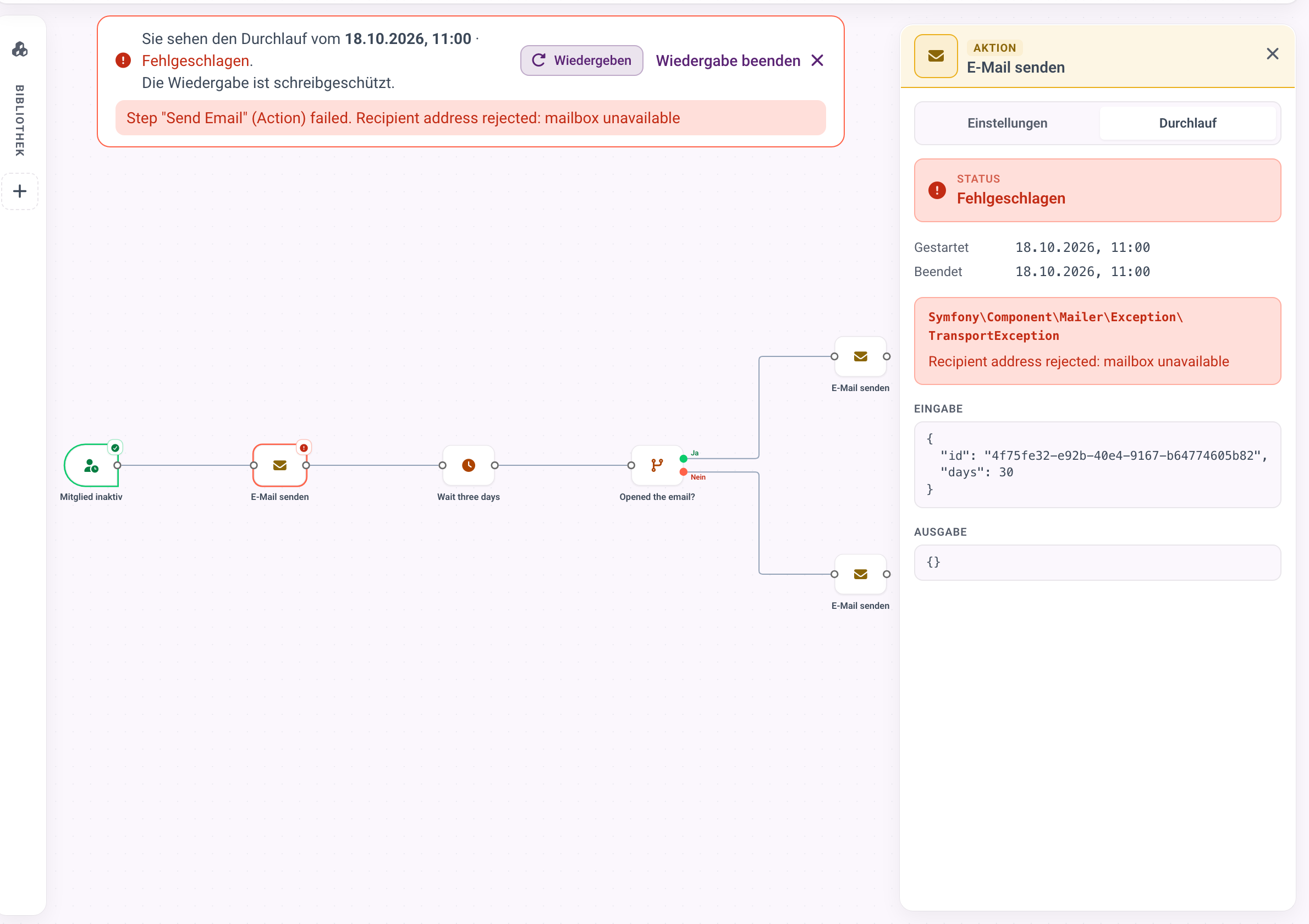
Task: Click the TransportException error text
Action: [1055, 326]
